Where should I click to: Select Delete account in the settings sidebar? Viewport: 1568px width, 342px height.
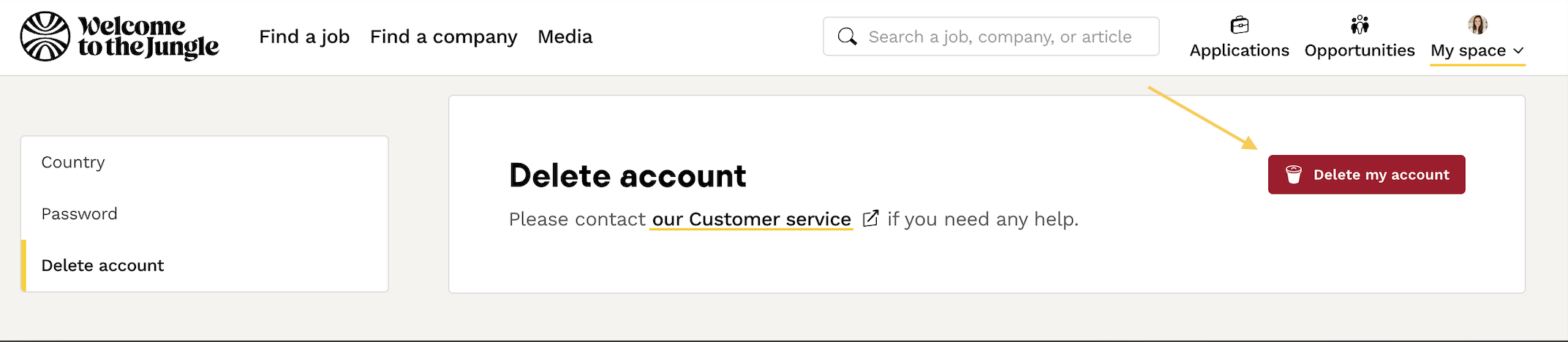[102, 265]
